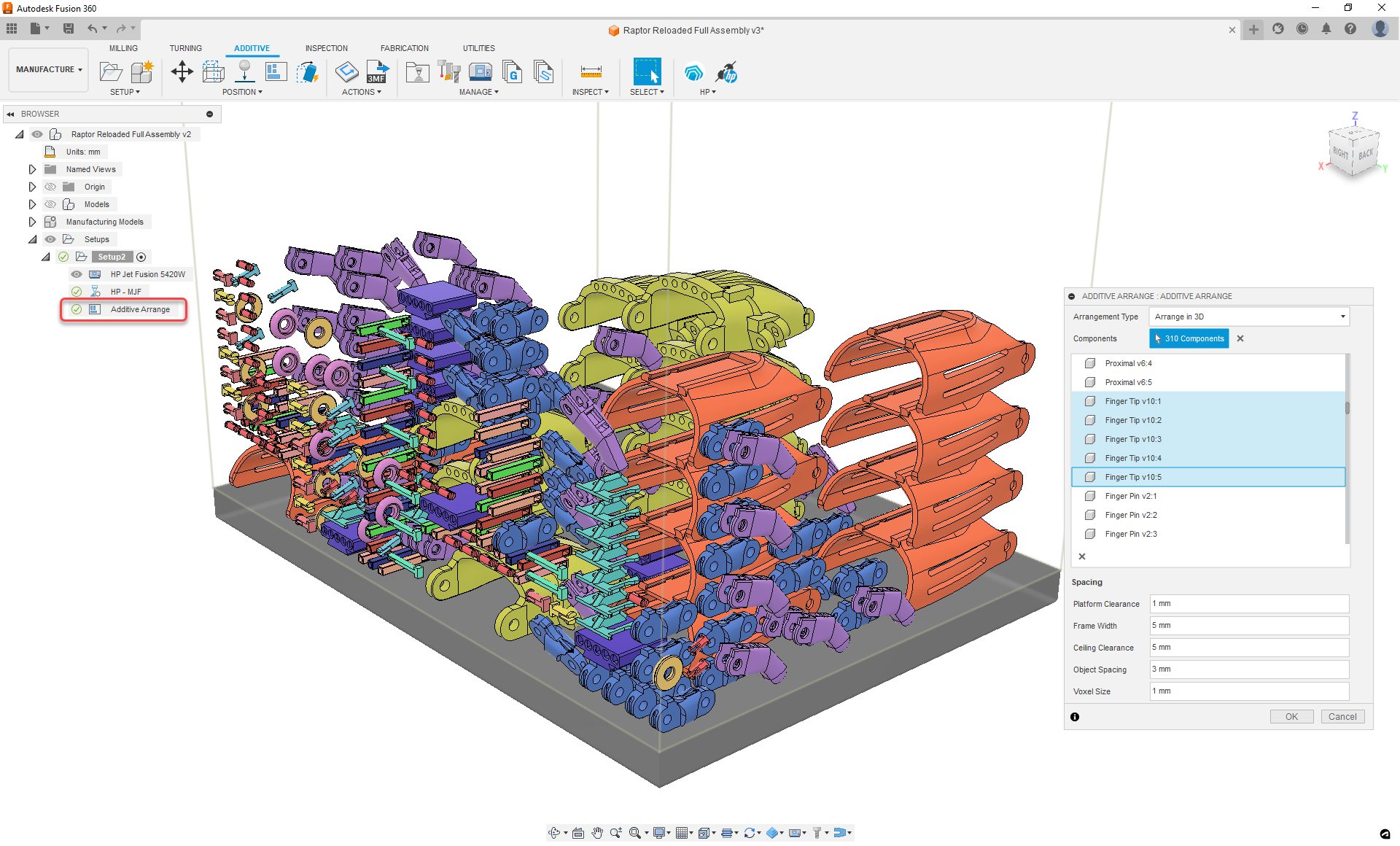This screenshot has height=846, width=1400.
Task: Open the Tool Library icon
Action: pyautogui.click(x=448, y=71)
